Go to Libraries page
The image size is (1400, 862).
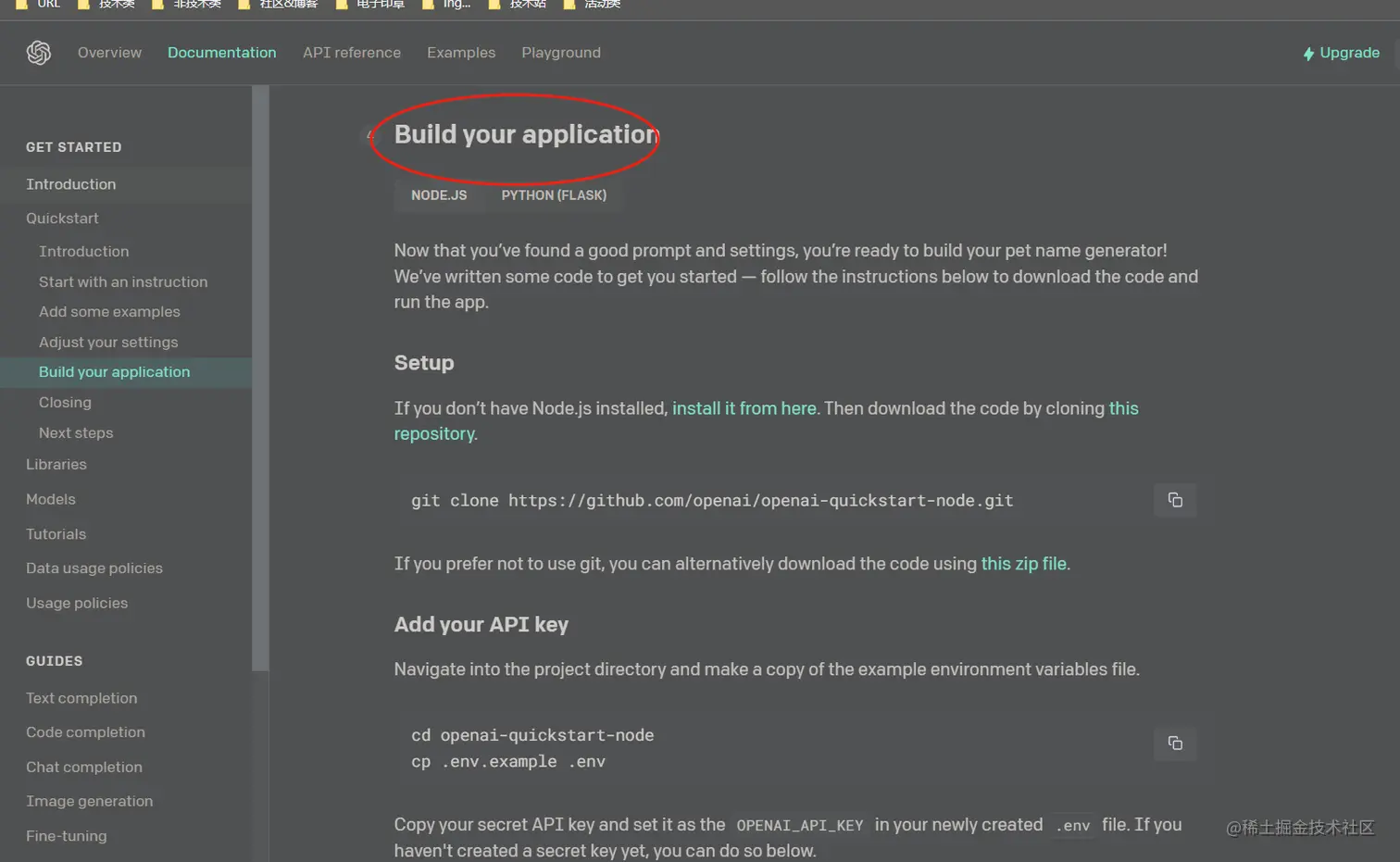[56, 465]
